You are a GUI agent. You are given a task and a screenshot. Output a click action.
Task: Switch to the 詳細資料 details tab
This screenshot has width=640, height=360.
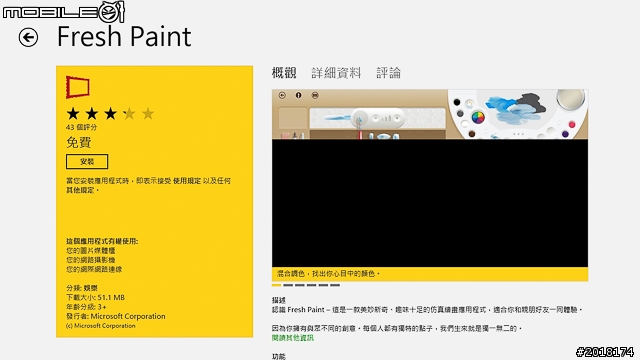click(336, 73)
